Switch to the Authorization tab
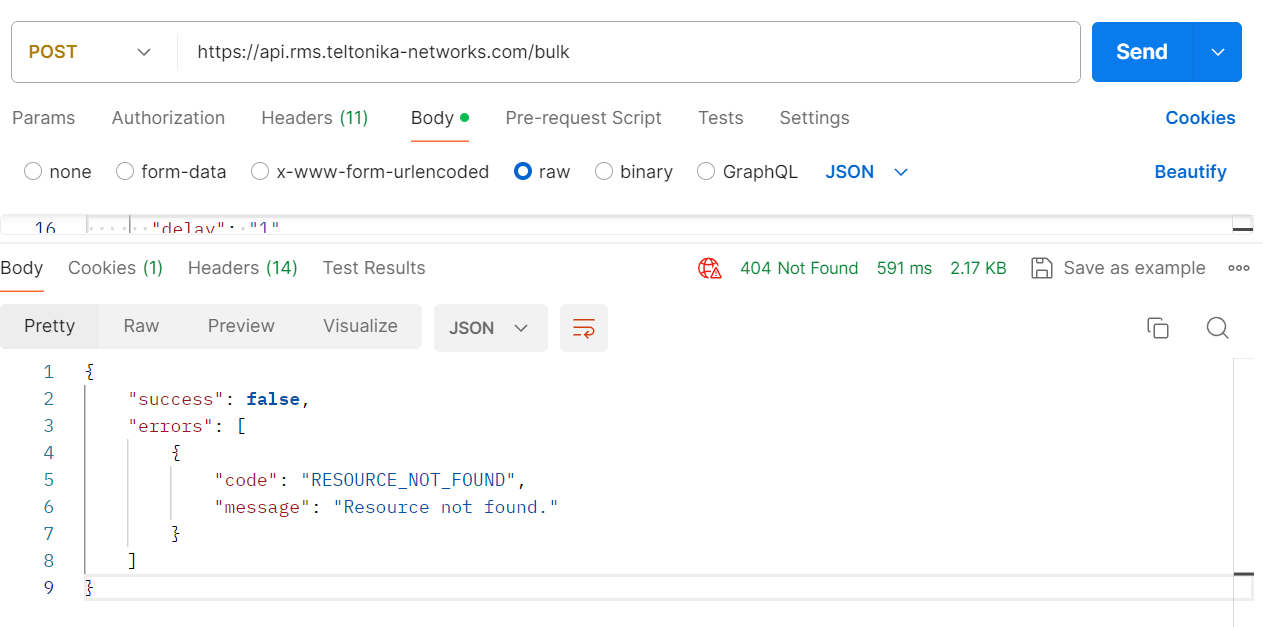This screenshot has width=1263, height=627. coord(168,118)
